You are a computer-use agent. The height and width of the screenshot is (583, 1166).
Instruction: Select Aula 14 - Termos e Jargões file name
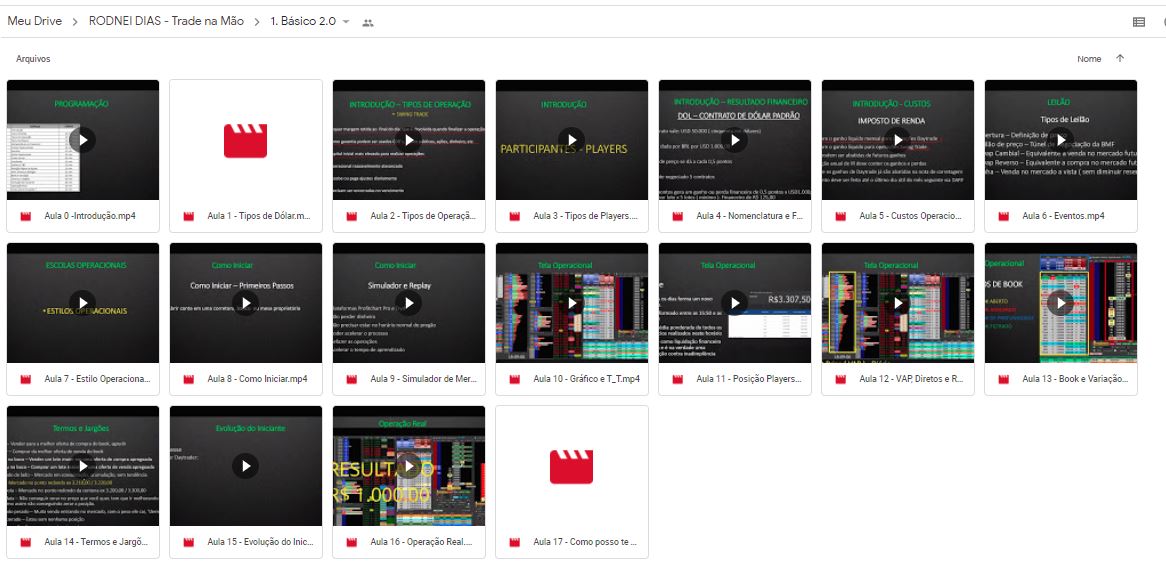click(x=96, y=542)
